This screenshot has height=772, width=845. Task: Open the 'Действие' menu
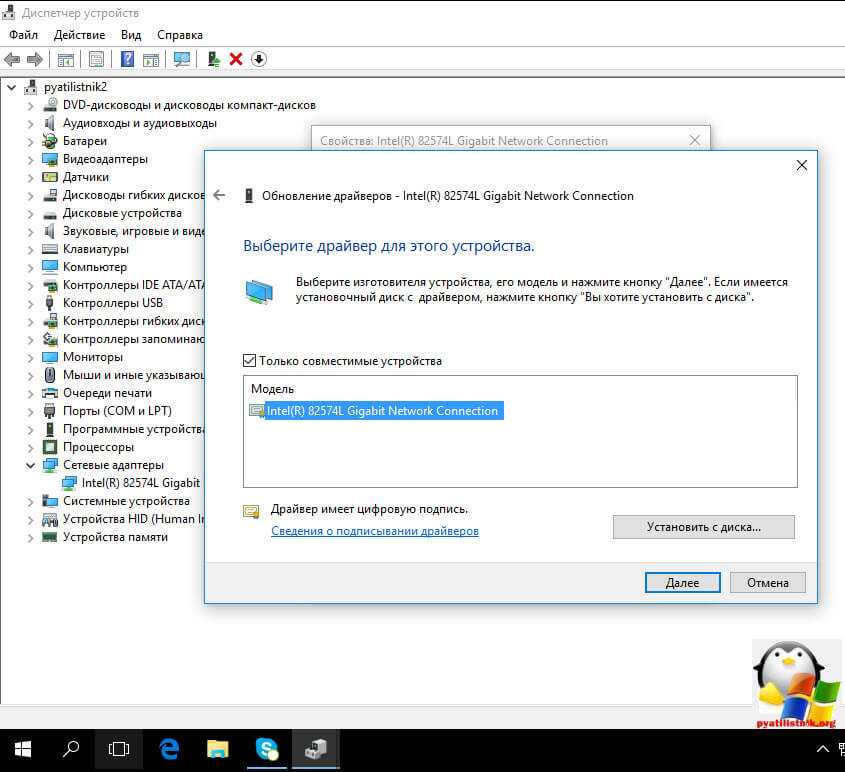(79, 35)
